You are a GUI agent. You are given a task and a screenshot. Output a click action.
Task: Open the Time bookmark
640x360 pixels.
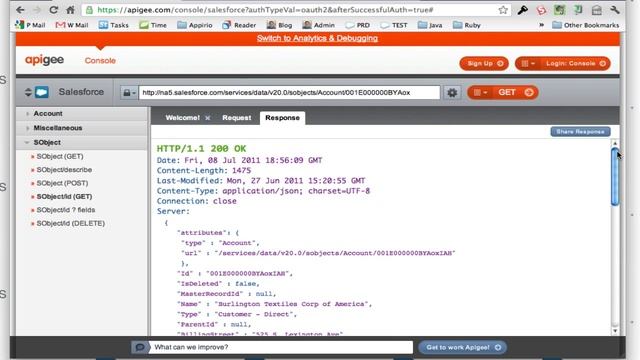[153, 25]
